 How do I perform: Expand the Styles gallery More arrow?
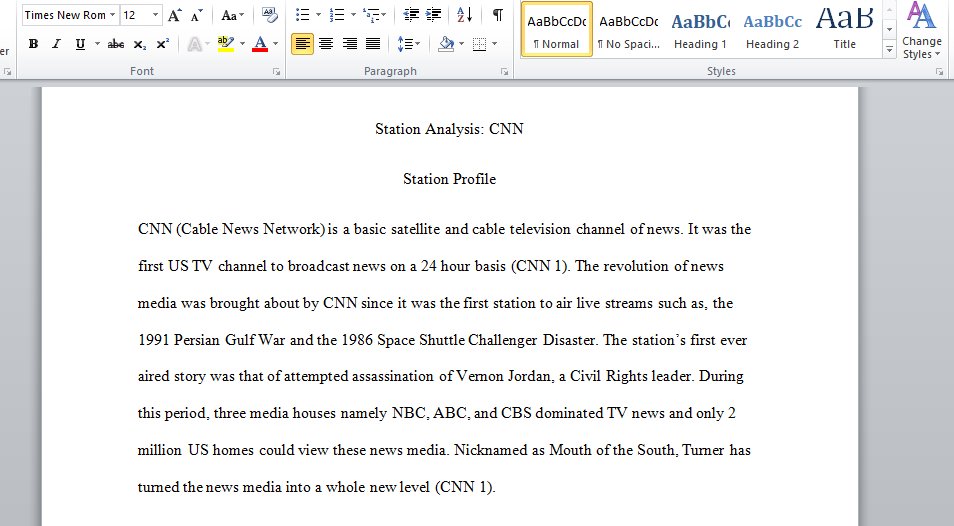point(889,49)
